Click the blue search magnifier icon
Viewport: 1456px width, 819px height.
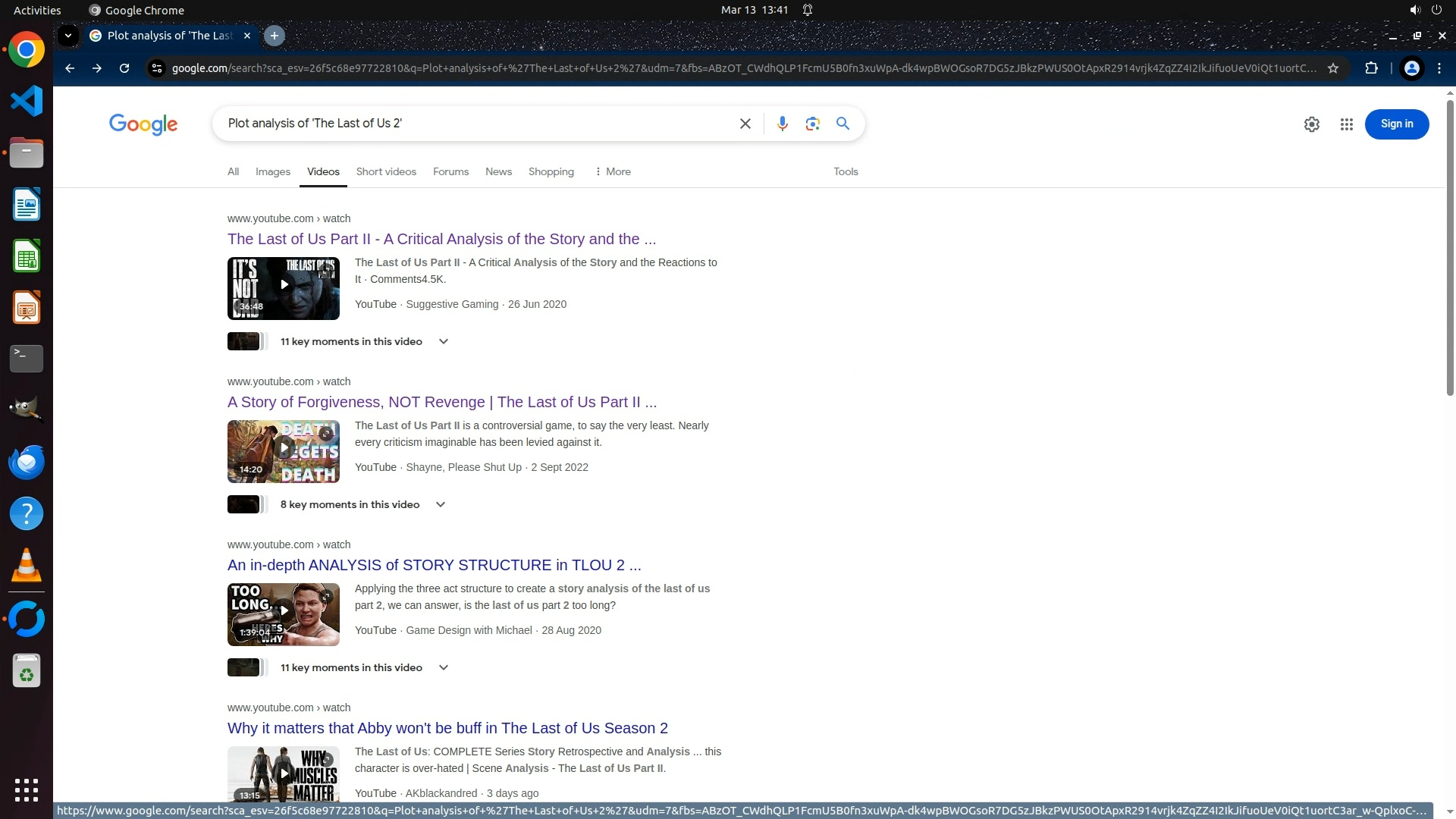pyautogui.click(x=843, y=124)
